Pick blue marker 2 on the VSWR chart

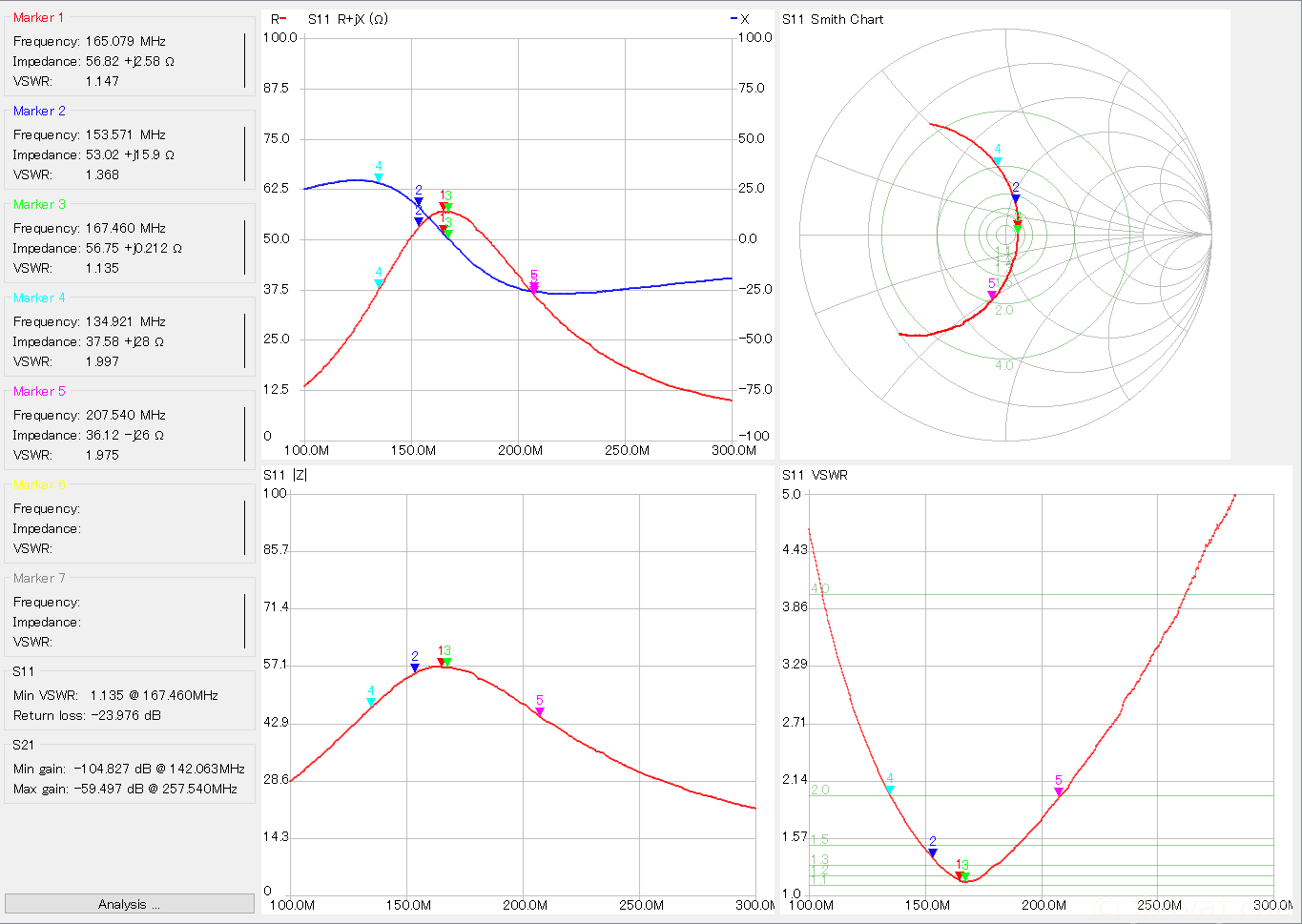pyautogui.click(x=932, y=852)
